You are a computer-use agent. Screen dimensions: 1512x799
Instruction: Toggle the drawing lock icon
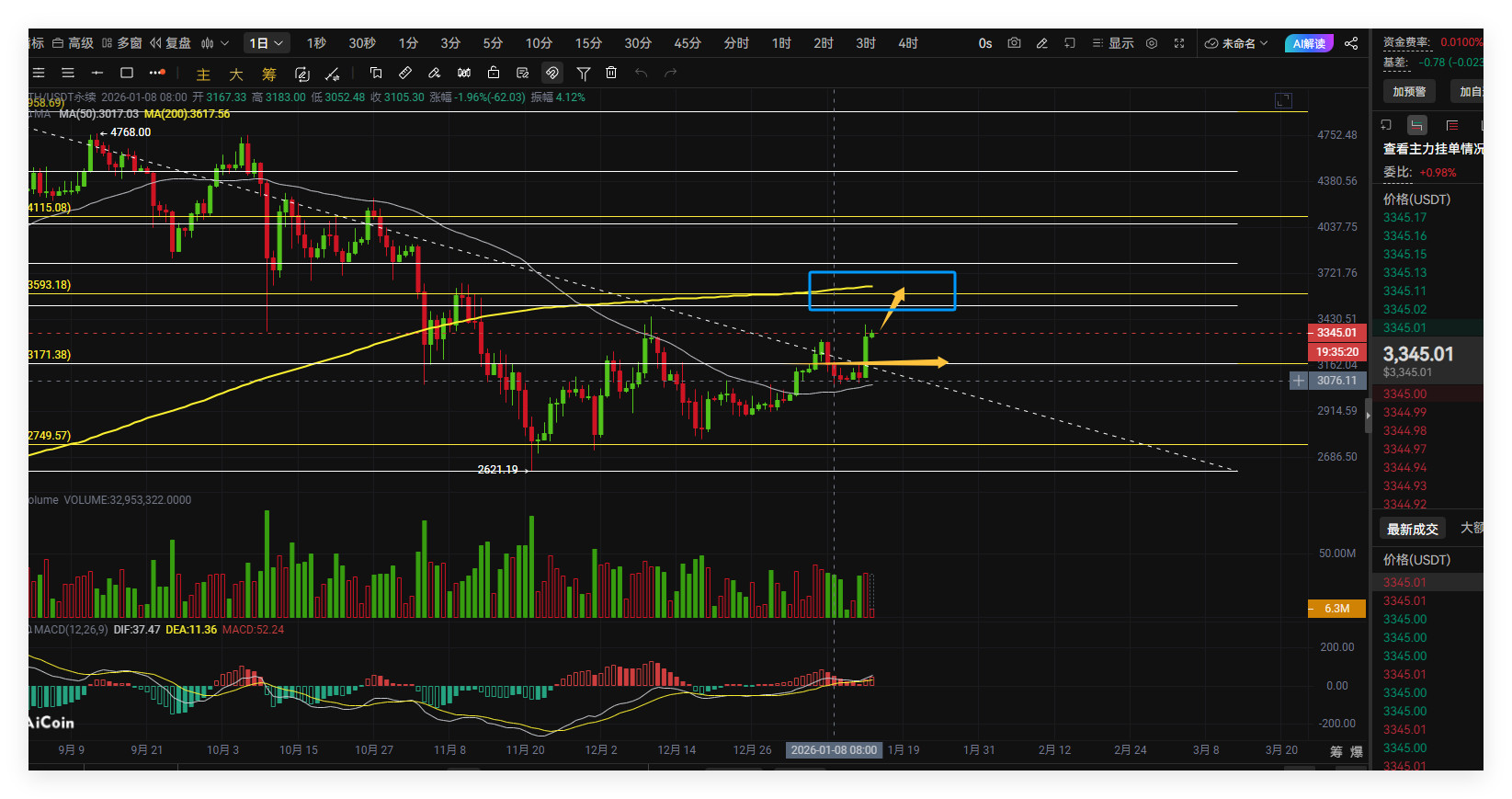[x=494, y=73]
